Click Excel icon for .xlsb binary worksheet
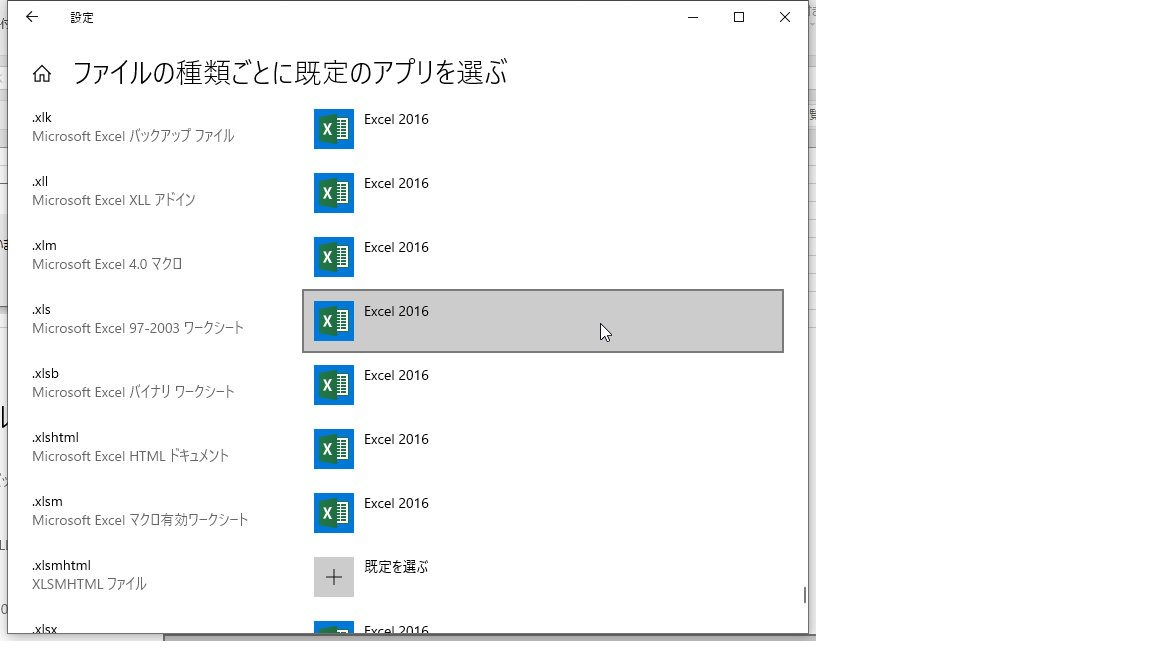Image resolution: width=1152 pixels, height=648 pixels. coord(334,385)
